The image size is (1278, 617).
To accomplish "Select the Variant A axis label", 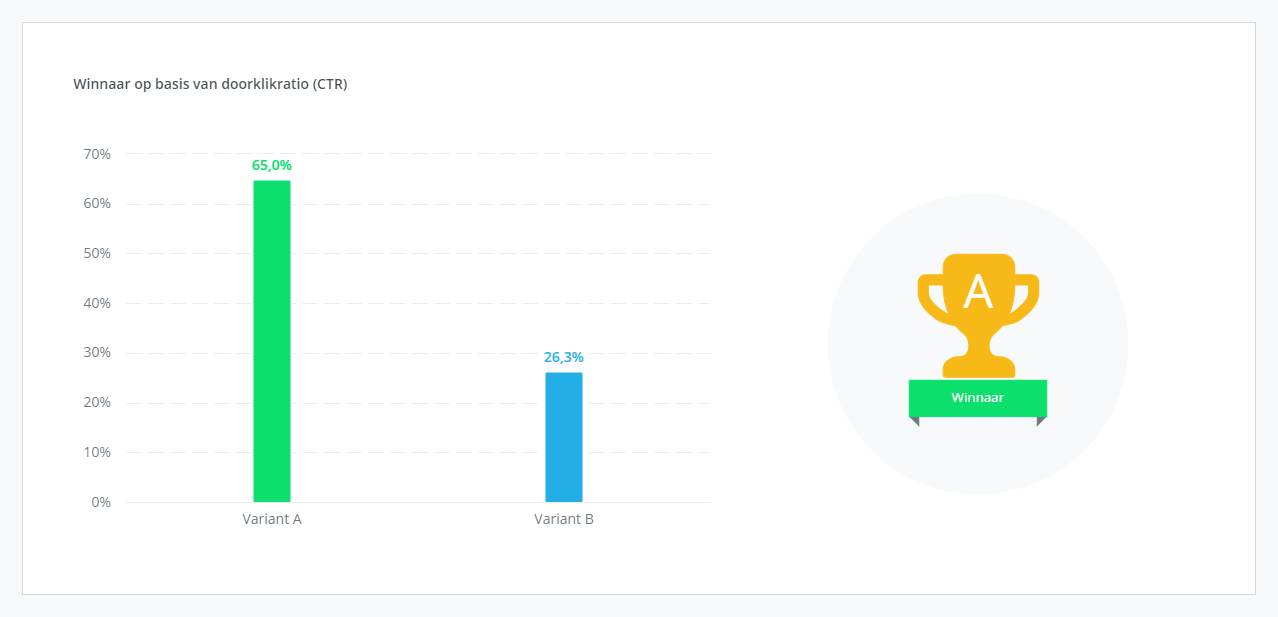I will pos(272,520).
